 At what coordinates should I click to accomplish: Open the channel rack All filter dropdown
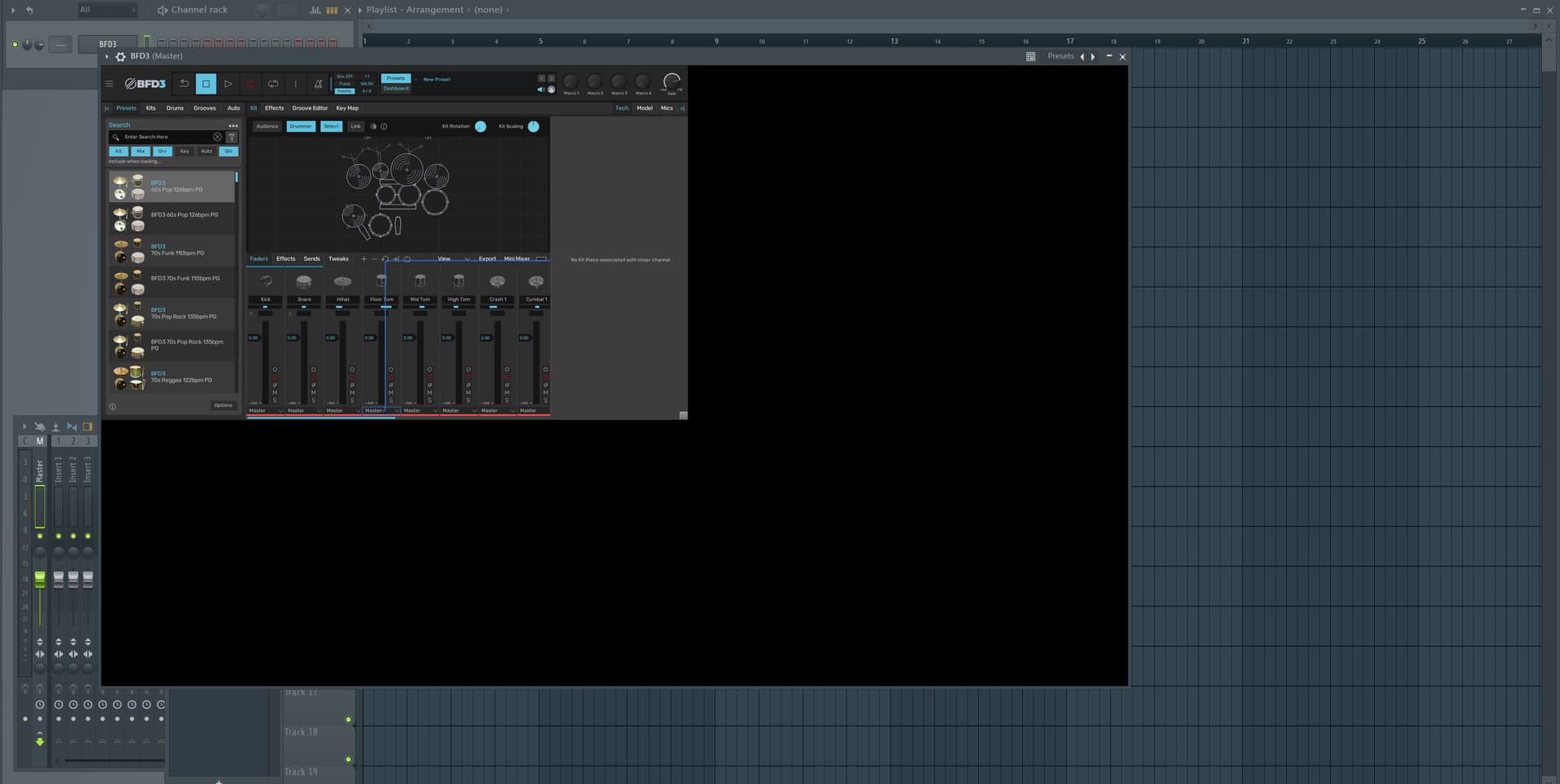tap(106, 10)
